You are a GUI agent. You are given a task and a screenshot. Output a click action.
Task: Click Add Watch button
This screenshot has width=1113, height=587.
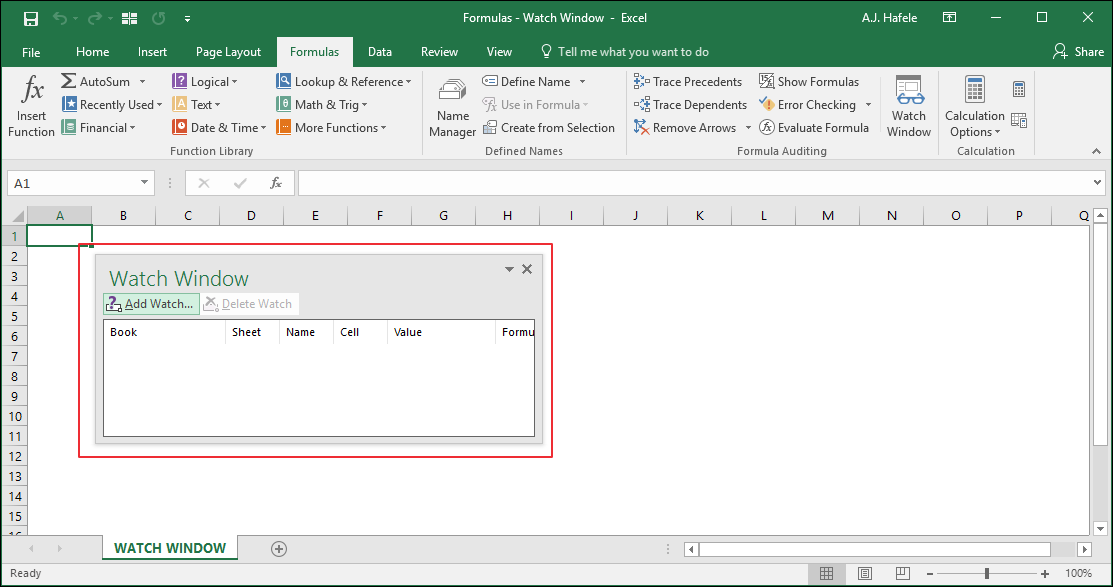151,304
